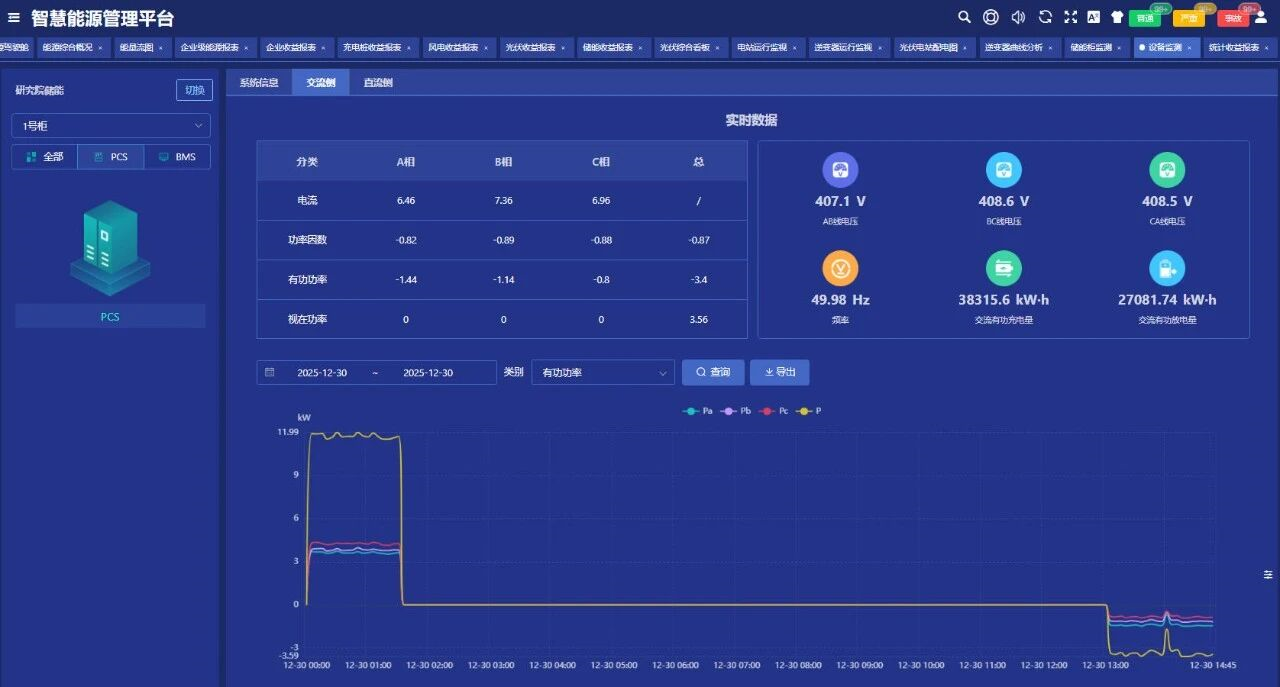Open the 1号柜 cabinet dropdown
The height and width of the screenshot is (687, 1280).
coord(110,126)
